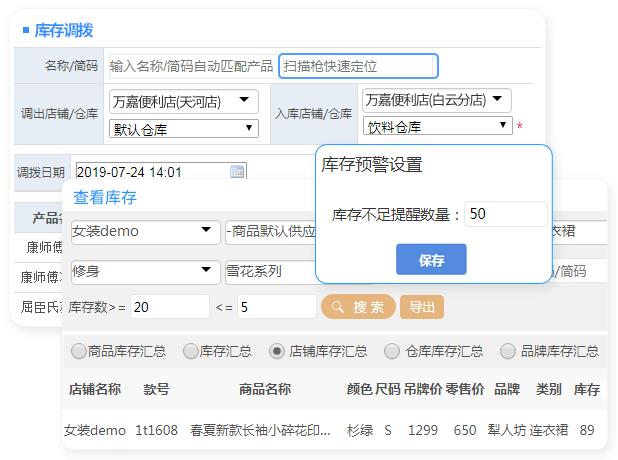Viewport: 618px width, 460px height.
Task: Click the 春夏新款长袖小碎花印... product name
Action: coord(260,430)
